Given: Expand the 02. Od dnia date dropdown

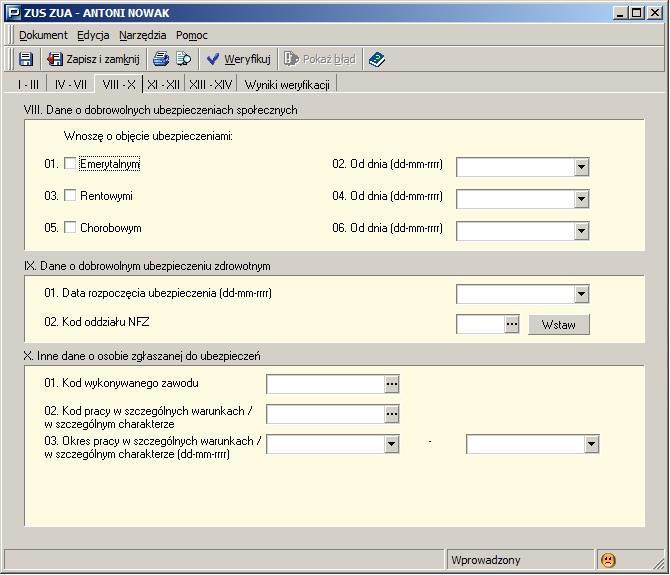Looking at the screenshot, I should coord(581,167).
